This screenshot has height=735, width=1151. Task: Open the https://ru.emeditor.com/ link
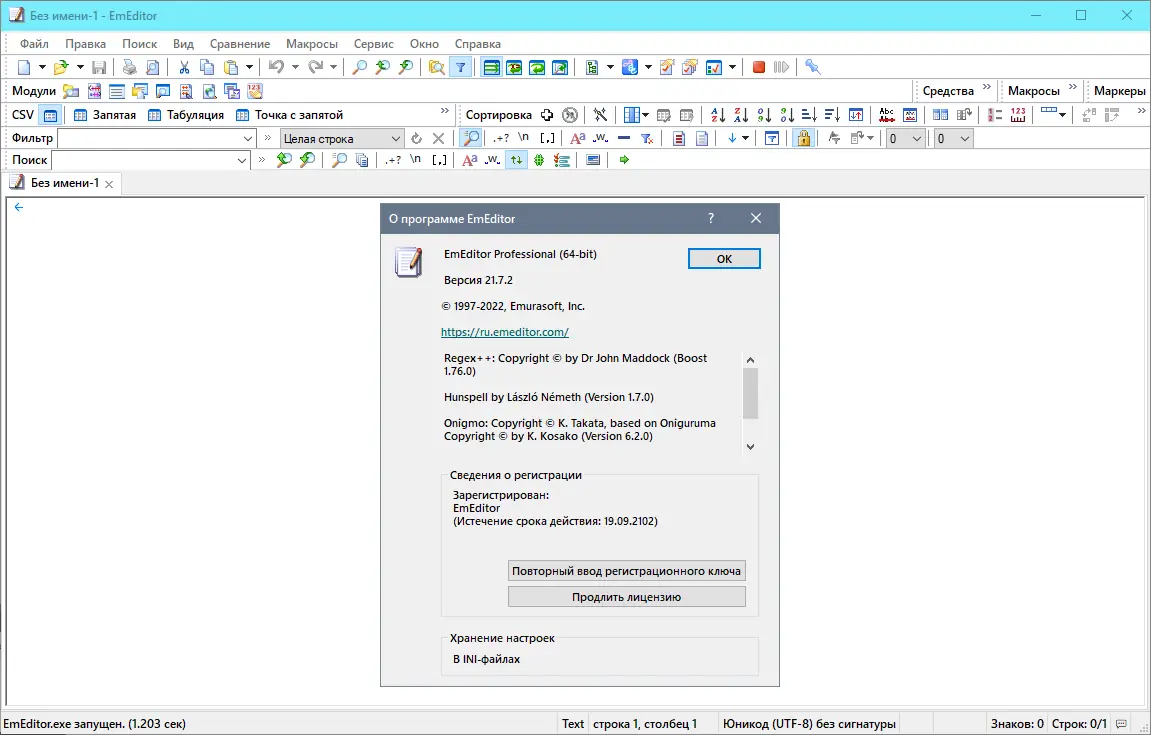coord(505,332)
